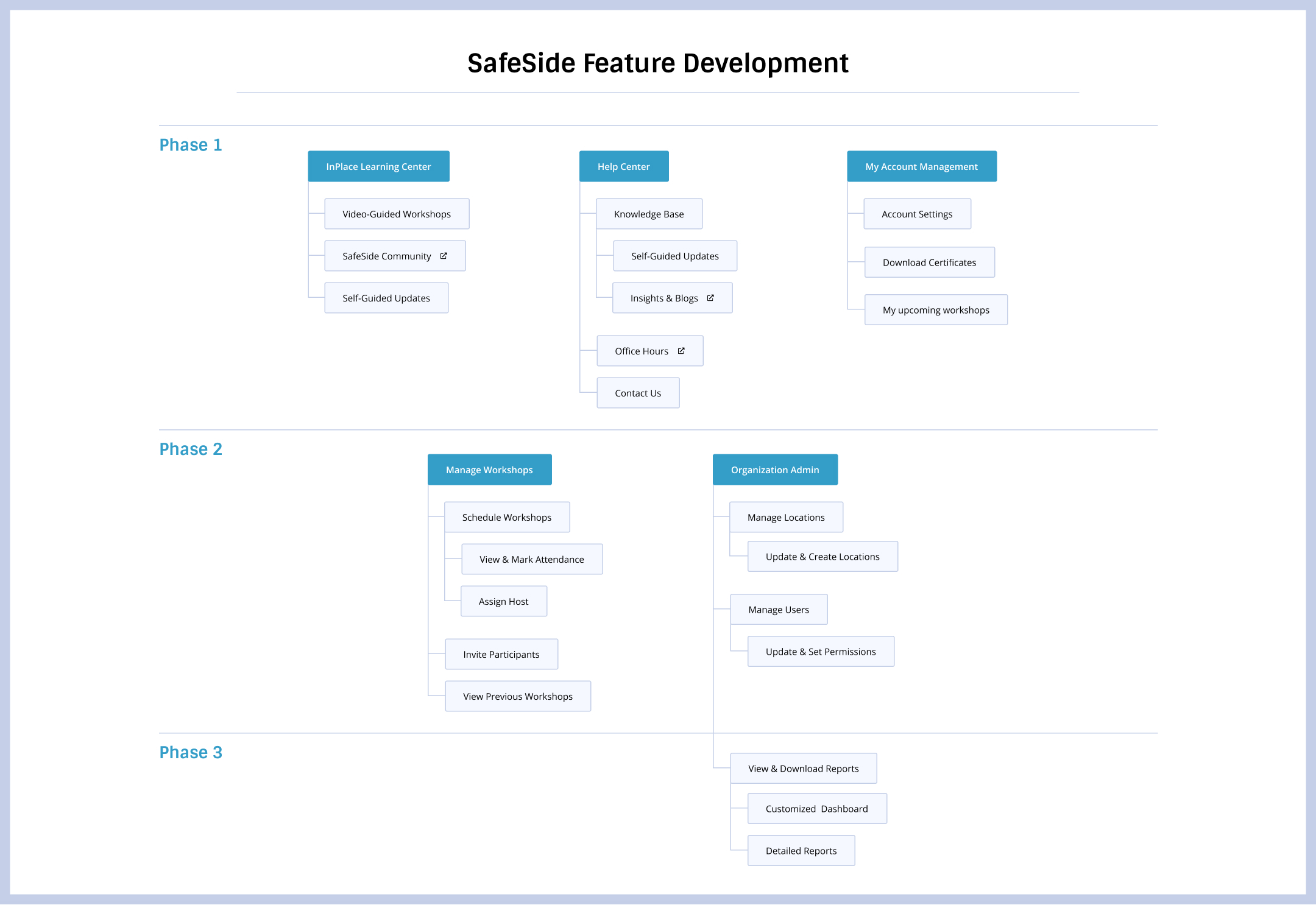Select the Contact Us box
Viewport: 1316px width, 905px height.
(x=638, y=393)
